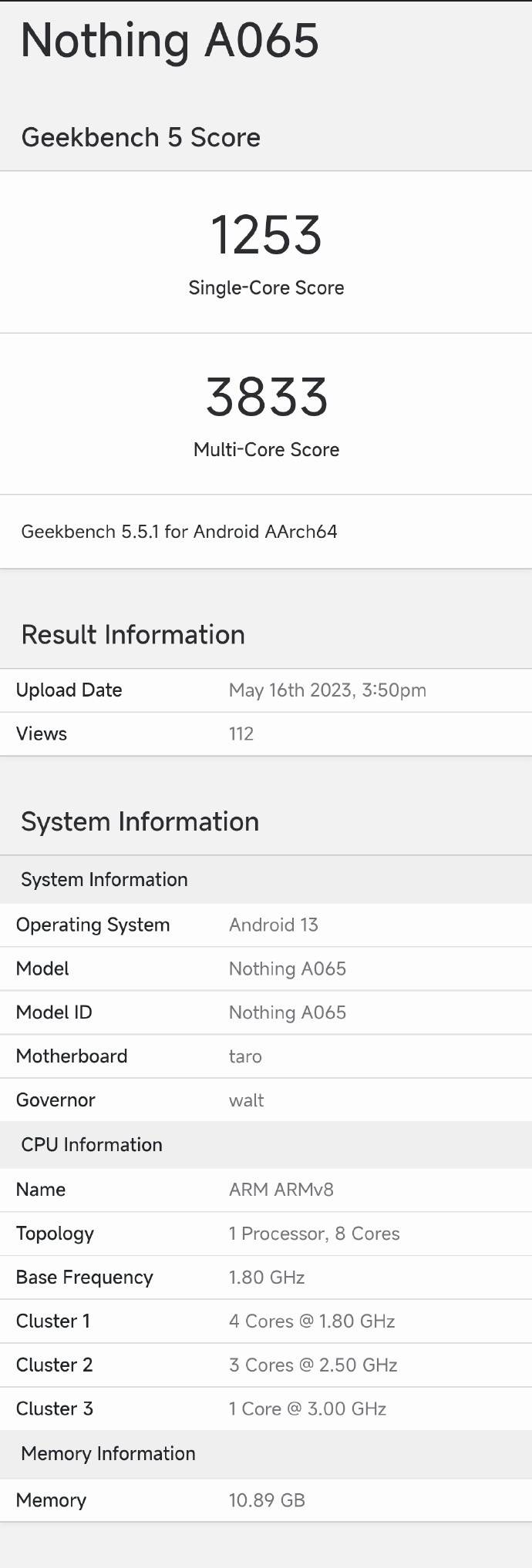The image size is (532, 1568).
Task: Click the System Information section heading
Action: pos(140,821)
